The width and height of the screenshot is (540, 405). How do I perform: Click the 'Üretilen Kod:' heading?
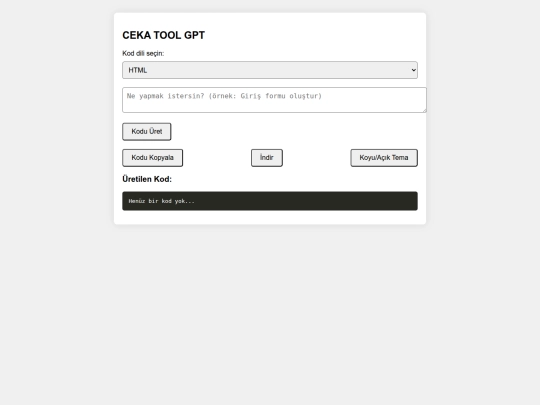pyautogui.click(x=147, y=179)
